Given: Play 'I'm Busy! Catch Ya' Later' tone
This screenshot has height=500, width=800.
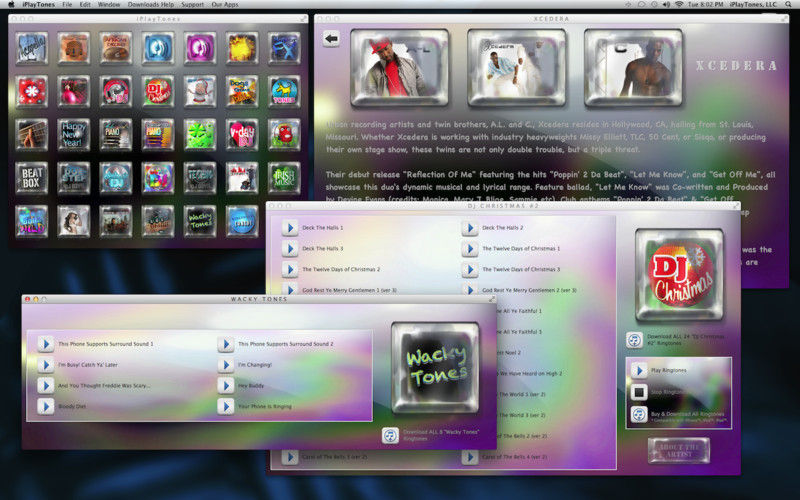Looking at the screenshot, I should pos(46,365).
